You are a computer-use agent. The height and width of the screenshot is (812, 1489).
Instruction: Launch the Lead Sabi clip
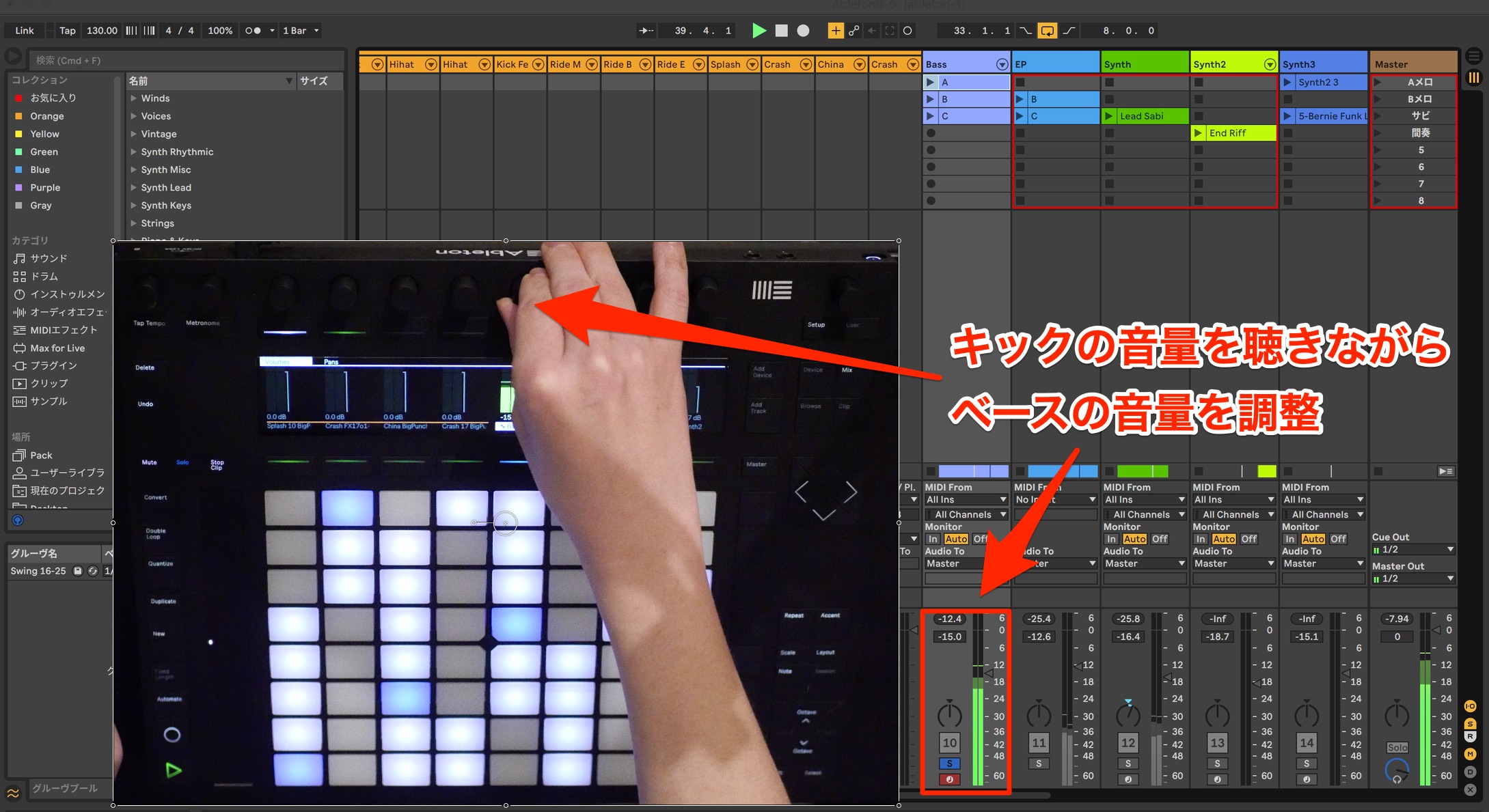1109,116
